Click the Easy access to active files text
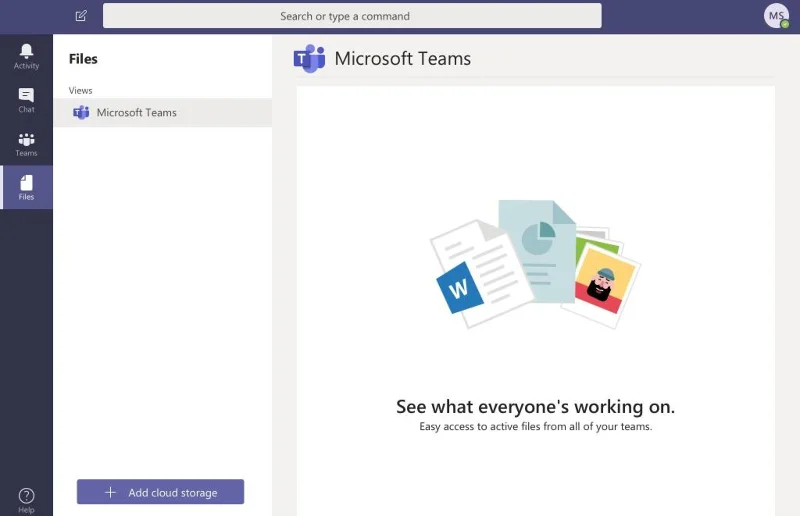800x516 pixels. pos(536,427)
